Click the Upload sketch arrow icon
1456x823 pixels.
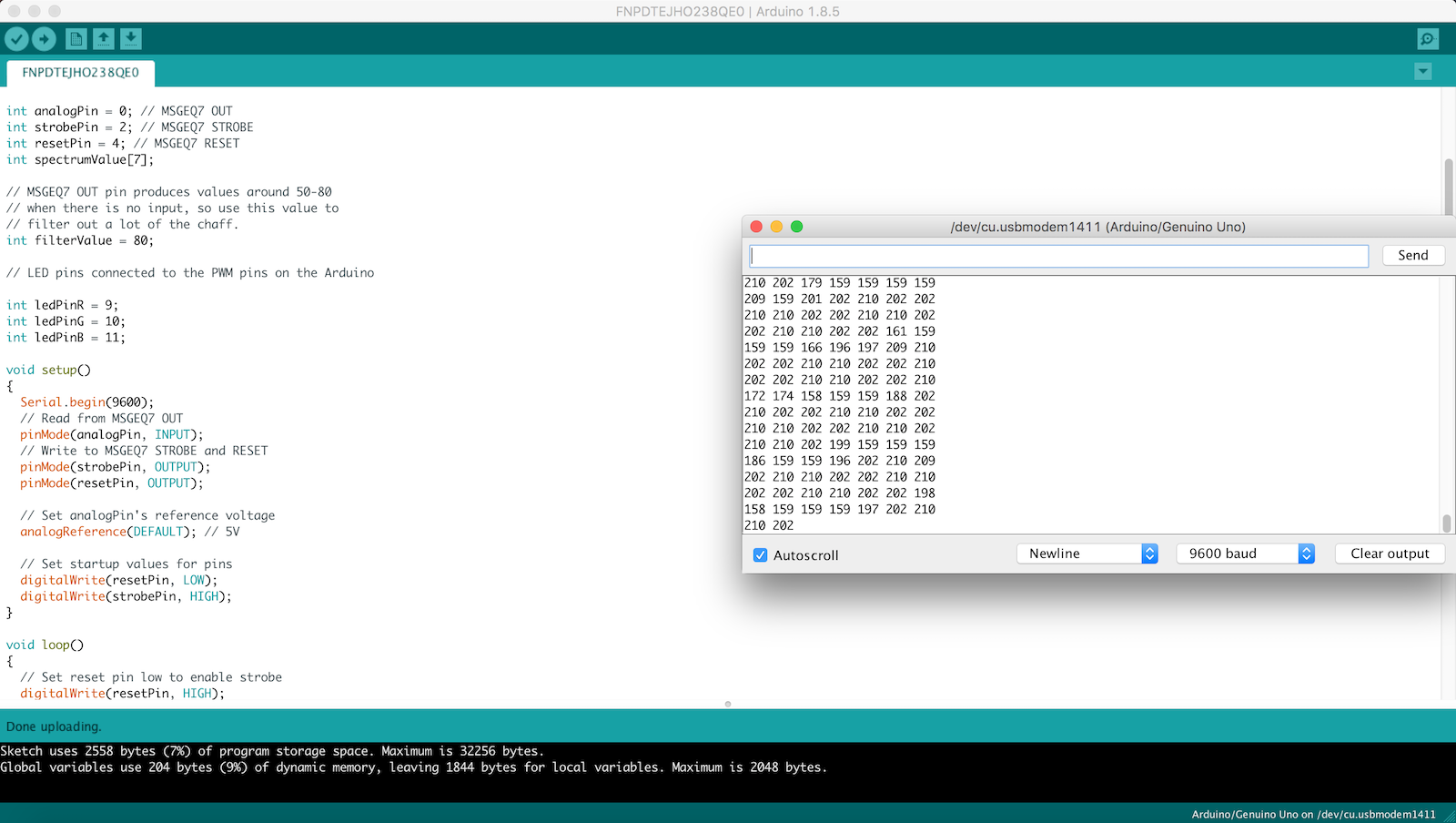(44, 38)
